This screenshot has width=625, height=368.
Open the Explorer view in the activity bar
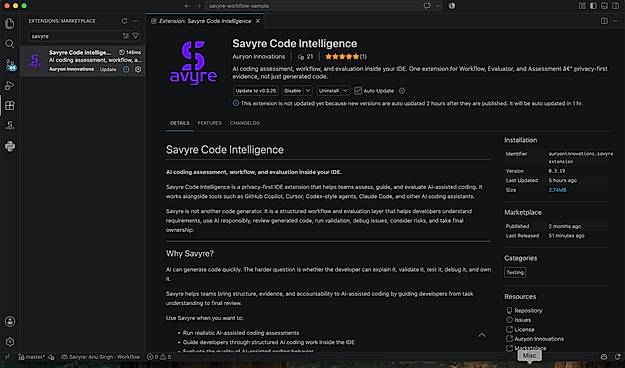pyautogui.click(x=10, y=24)
